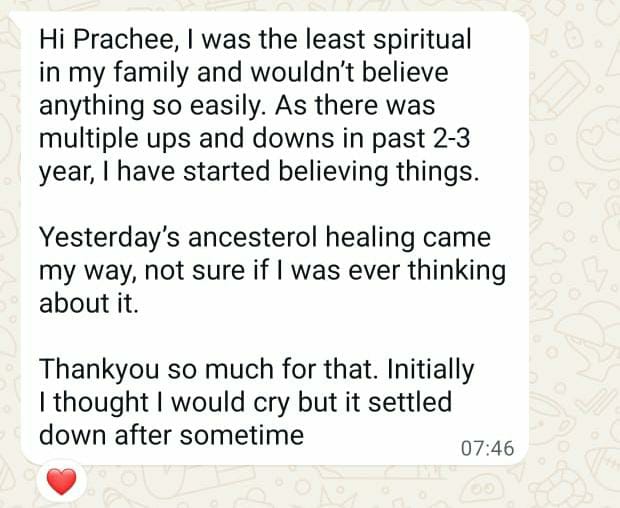Image resolution: width=620 pixels, height=508 pixels.
Task: Select the word "spiritual" in the message
Action: [x=420, y=42]
